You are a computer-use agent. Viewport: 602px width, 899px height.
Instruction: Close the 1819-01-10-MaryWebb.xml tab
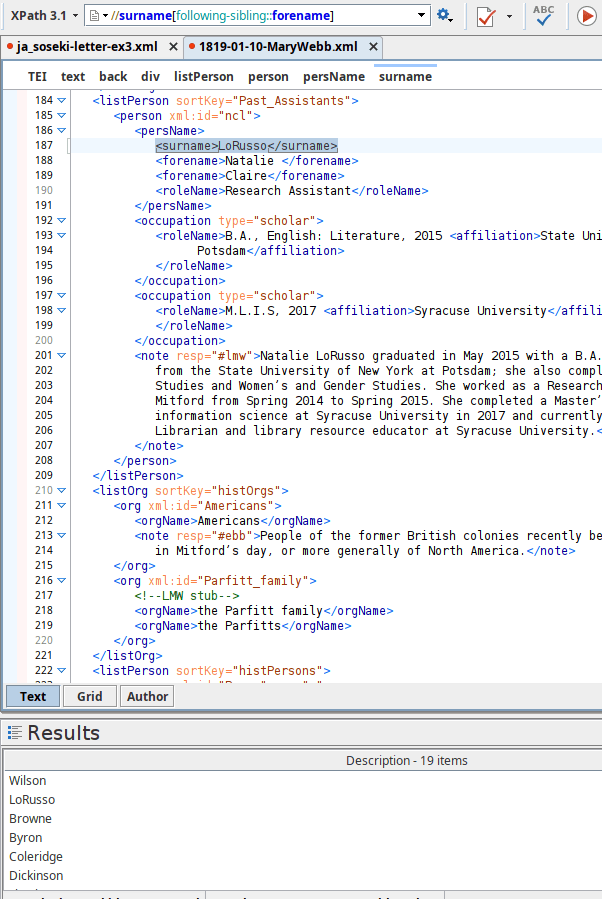click(x=373, y=47)
